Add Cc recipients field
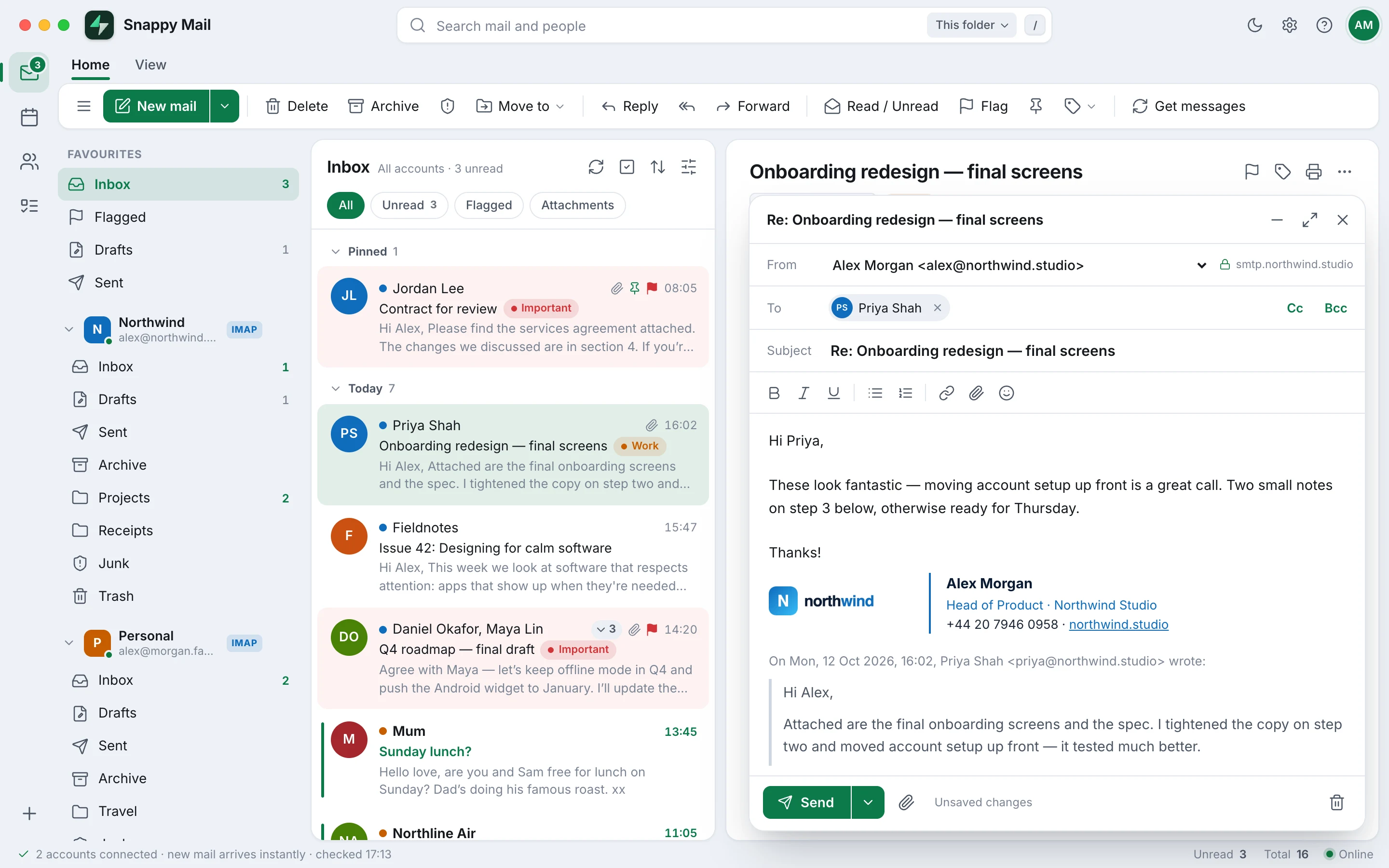 coord(1295,308)
